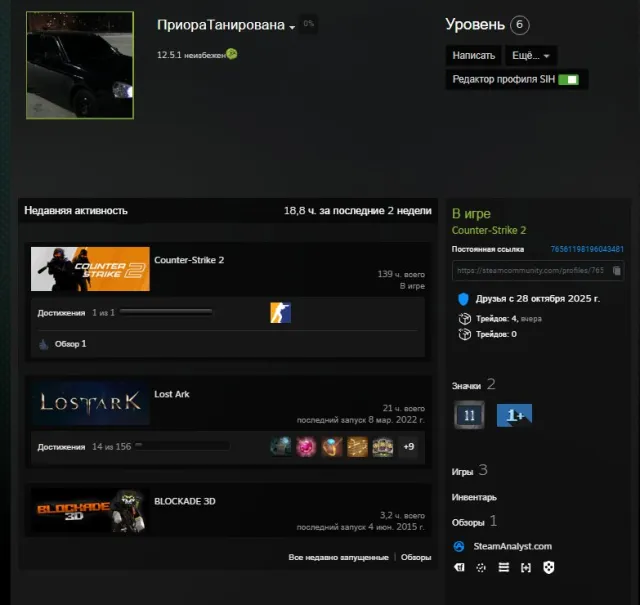
Task: Click the Недавняя активность header
Action: [x=76, y=211]
